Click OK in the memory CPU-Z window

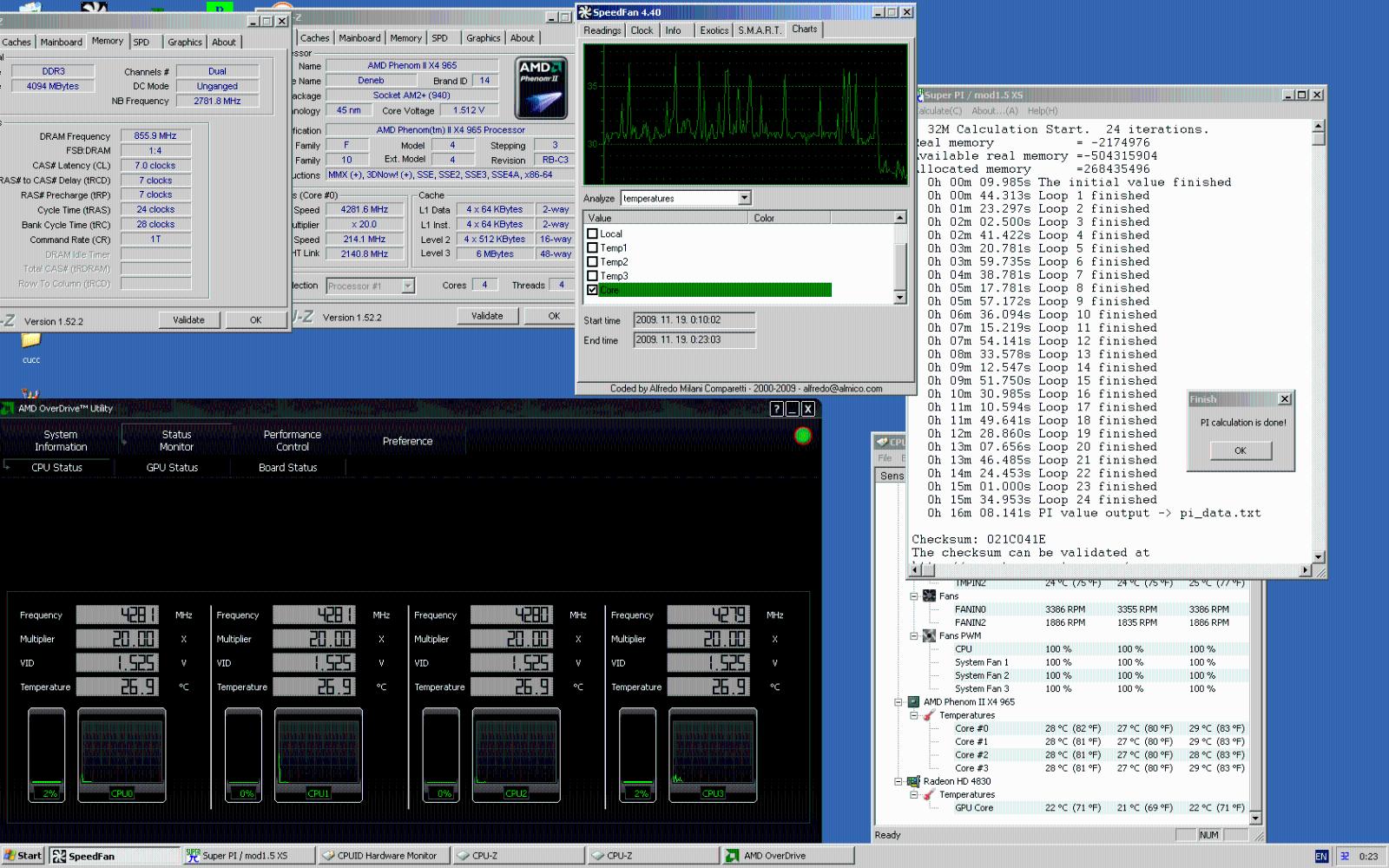coord(255,320)
